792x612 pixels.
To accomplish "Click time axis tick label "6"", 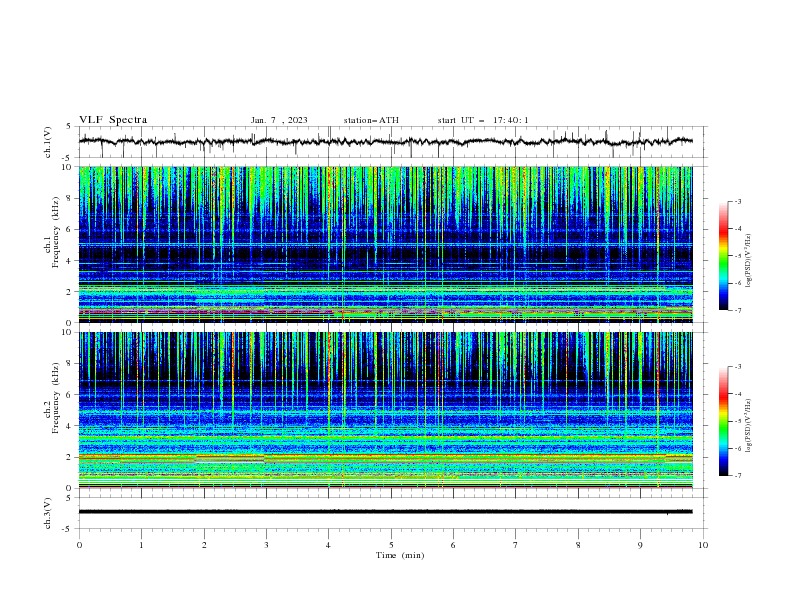I will 454,545.
